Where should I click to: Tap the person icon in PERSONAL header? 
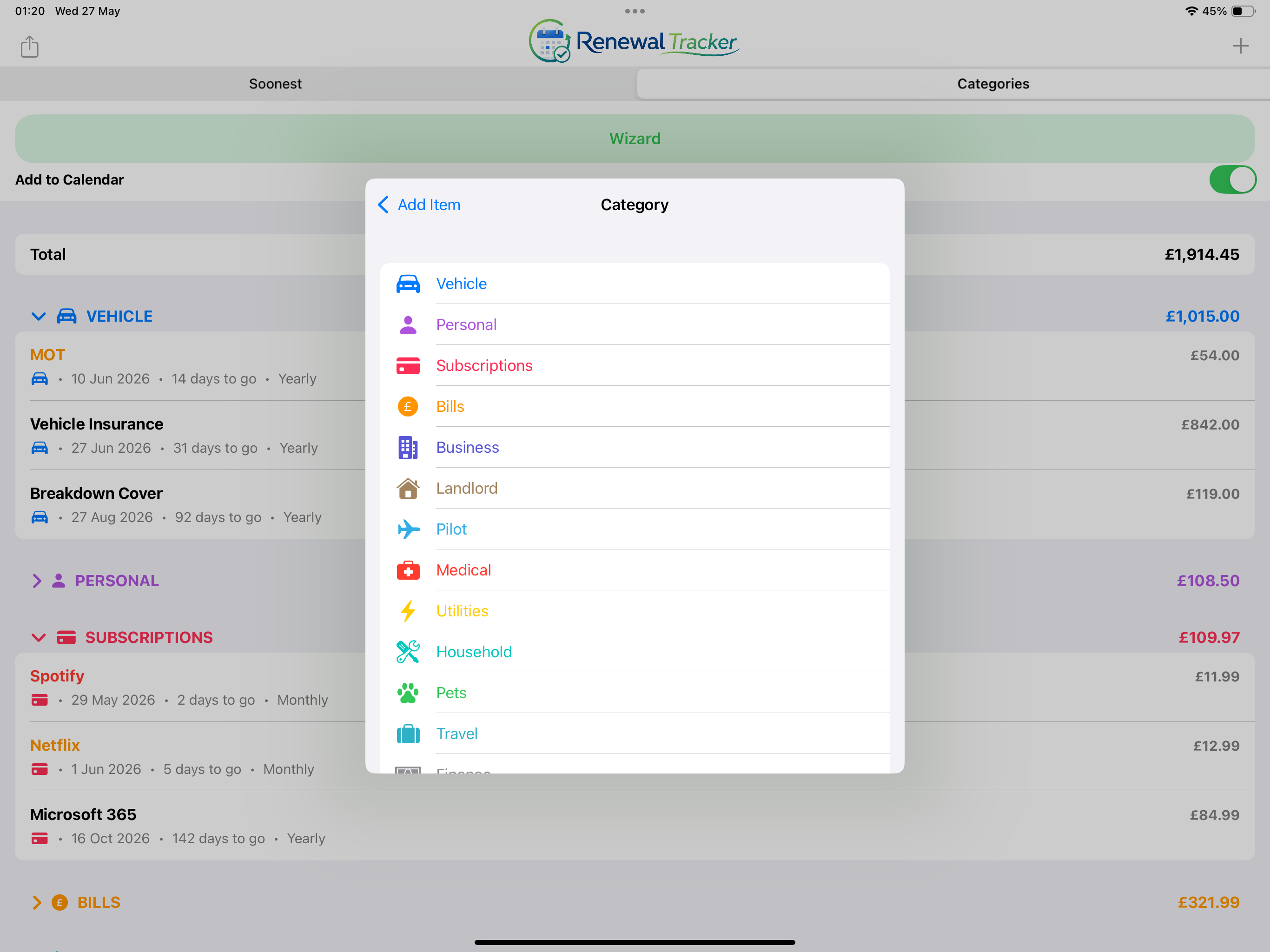pyautogui.click(x=59, y=581)
